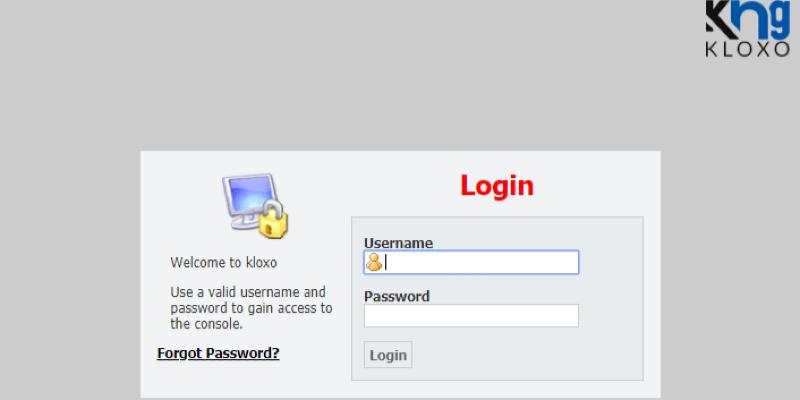
Task: Click the user avatar icon in Username field
Action: (374, 262)
